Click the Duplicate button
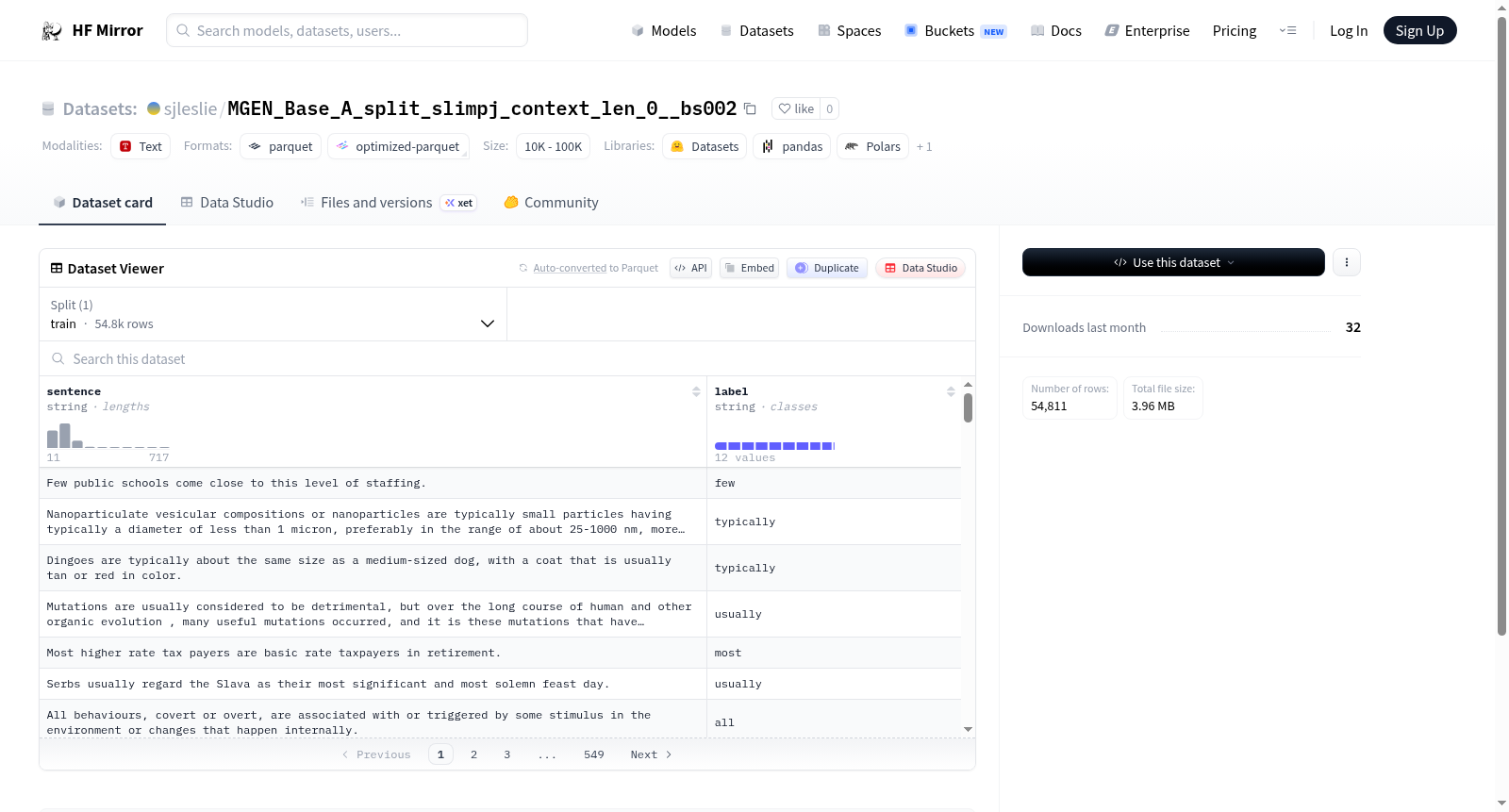The width and height of the screenshot is (1509, 812). point(826,268)
